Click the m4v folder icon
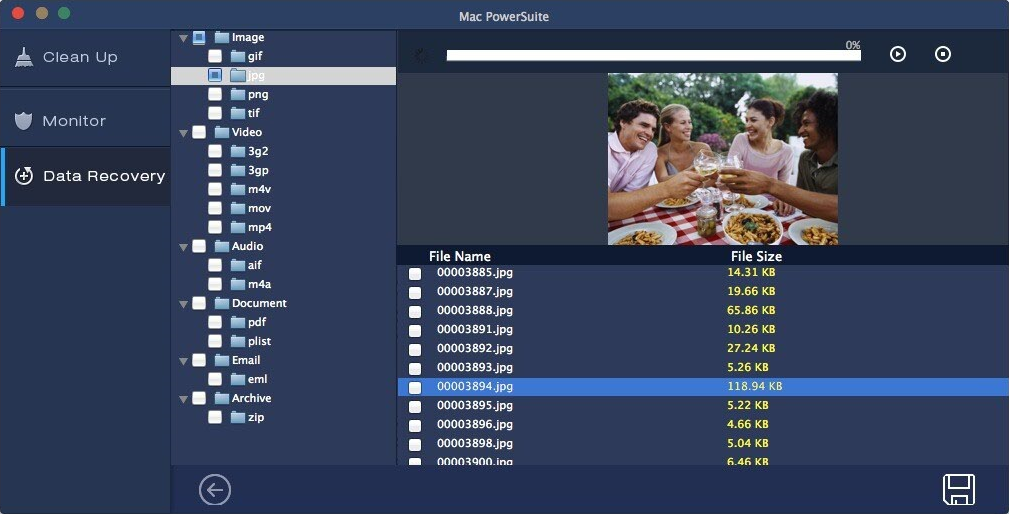Screen dimensions: 1009x514 [238, 189]
